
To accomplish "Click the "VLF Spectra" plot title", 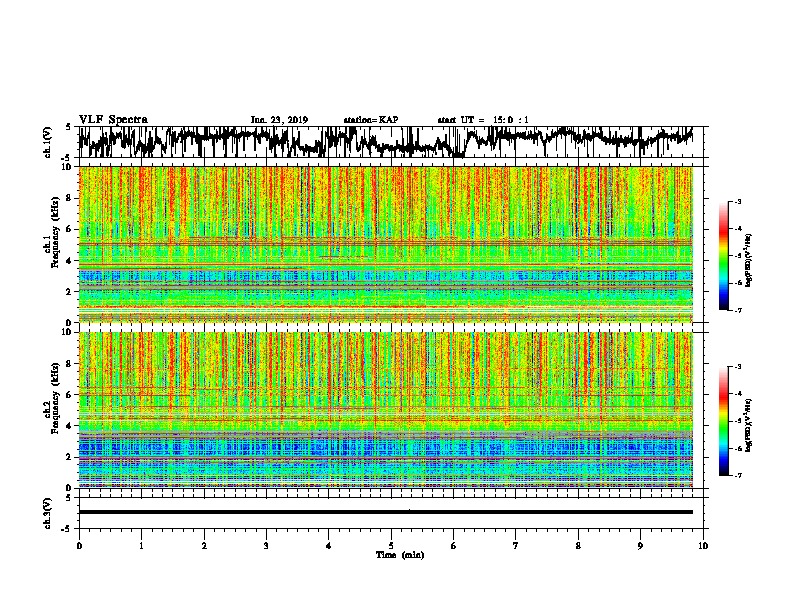I will pos(113,120).
